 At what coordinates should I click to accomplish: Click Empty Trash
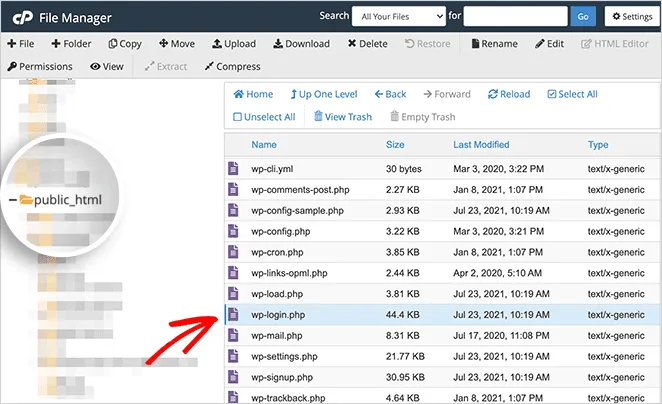click(x=423, y=117)
